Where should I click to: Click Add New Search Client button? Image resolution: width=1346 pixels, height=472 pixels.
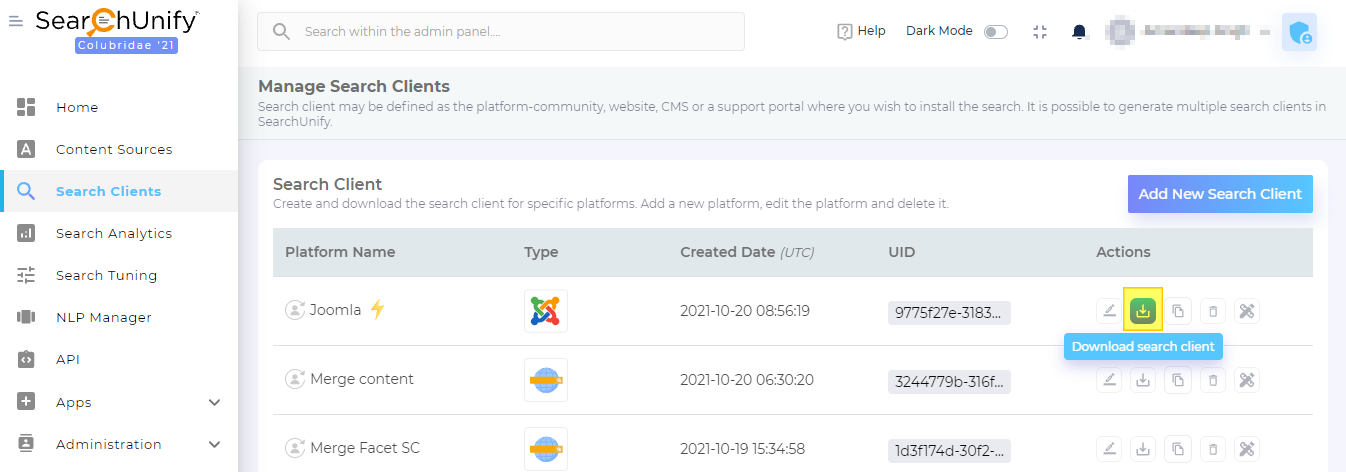[1220, 194]
